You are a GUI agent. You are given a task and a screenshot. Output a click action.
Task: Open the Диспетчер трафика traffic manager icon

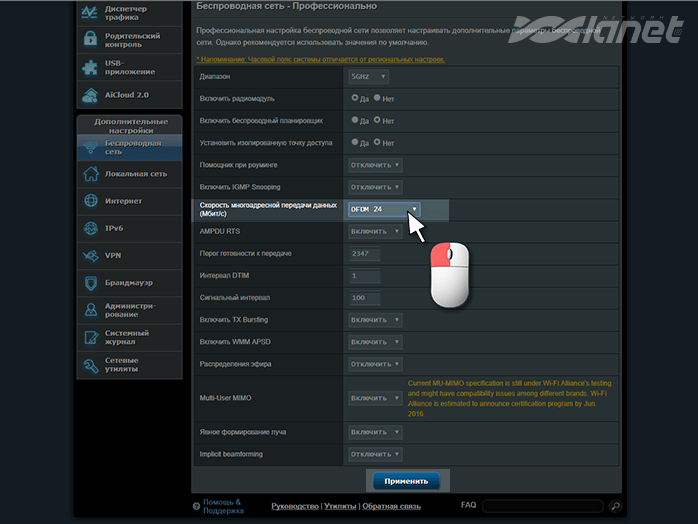90,12
